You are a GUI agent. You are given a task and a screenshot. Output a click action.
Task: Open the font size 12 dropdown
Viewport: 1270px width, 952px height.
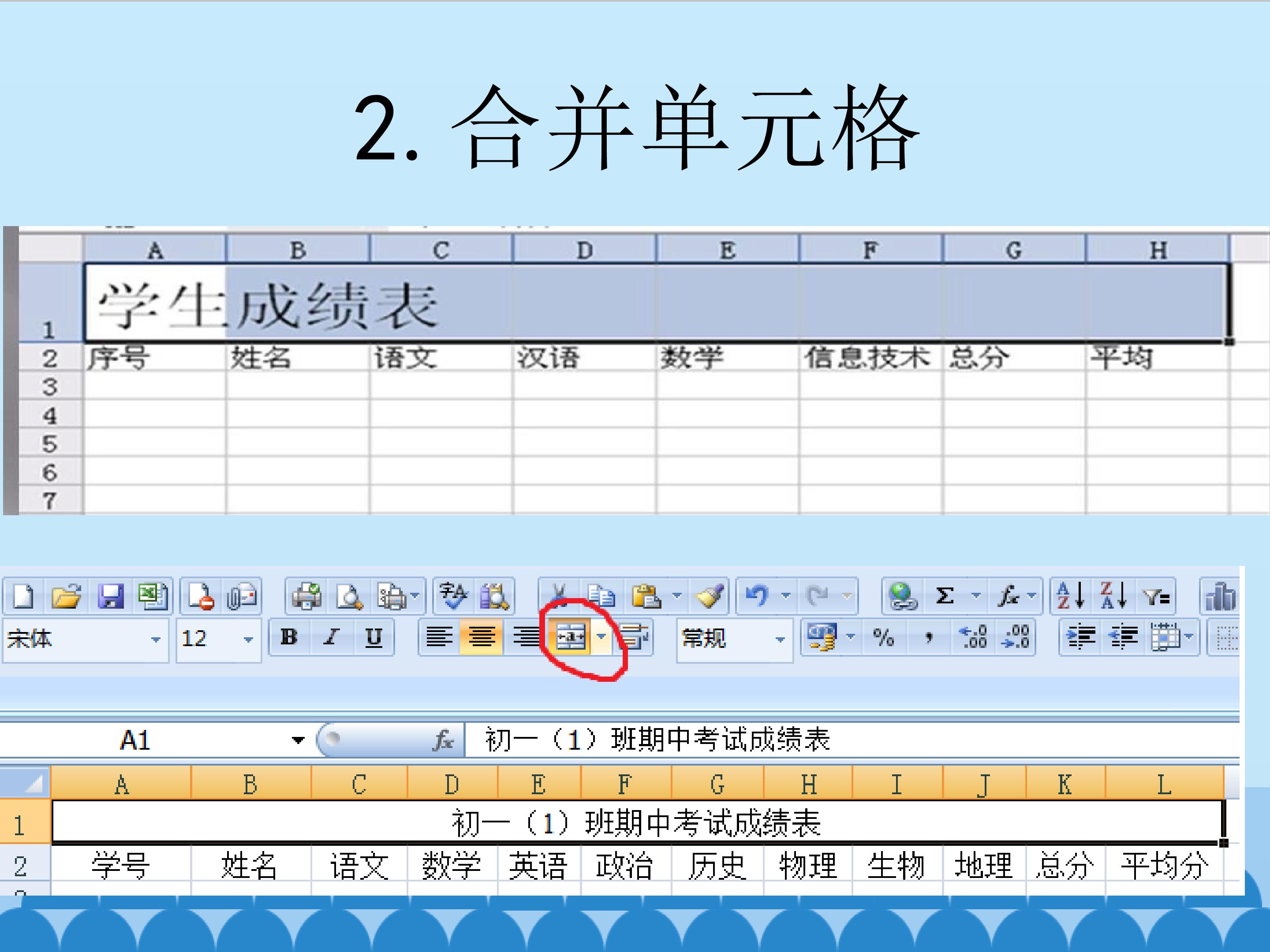(248, 639)
